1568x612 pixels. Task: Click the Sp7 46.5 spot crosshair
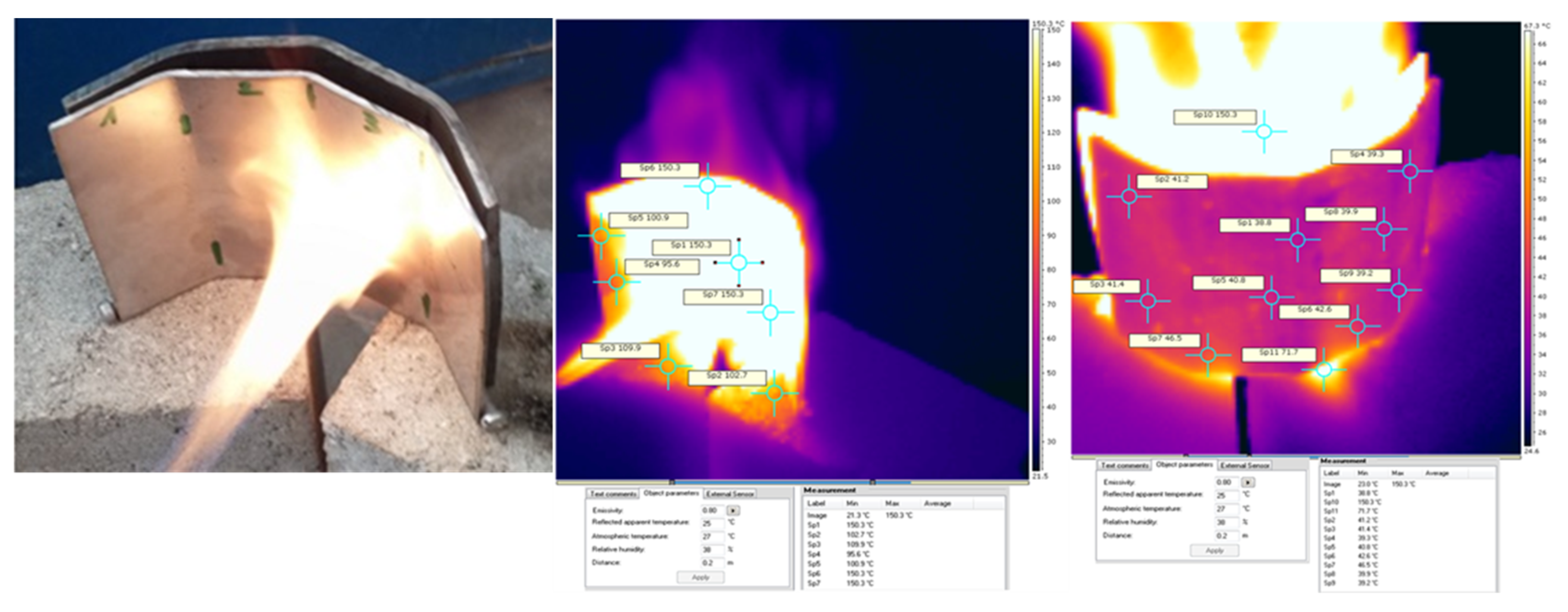pos(1208,354)
